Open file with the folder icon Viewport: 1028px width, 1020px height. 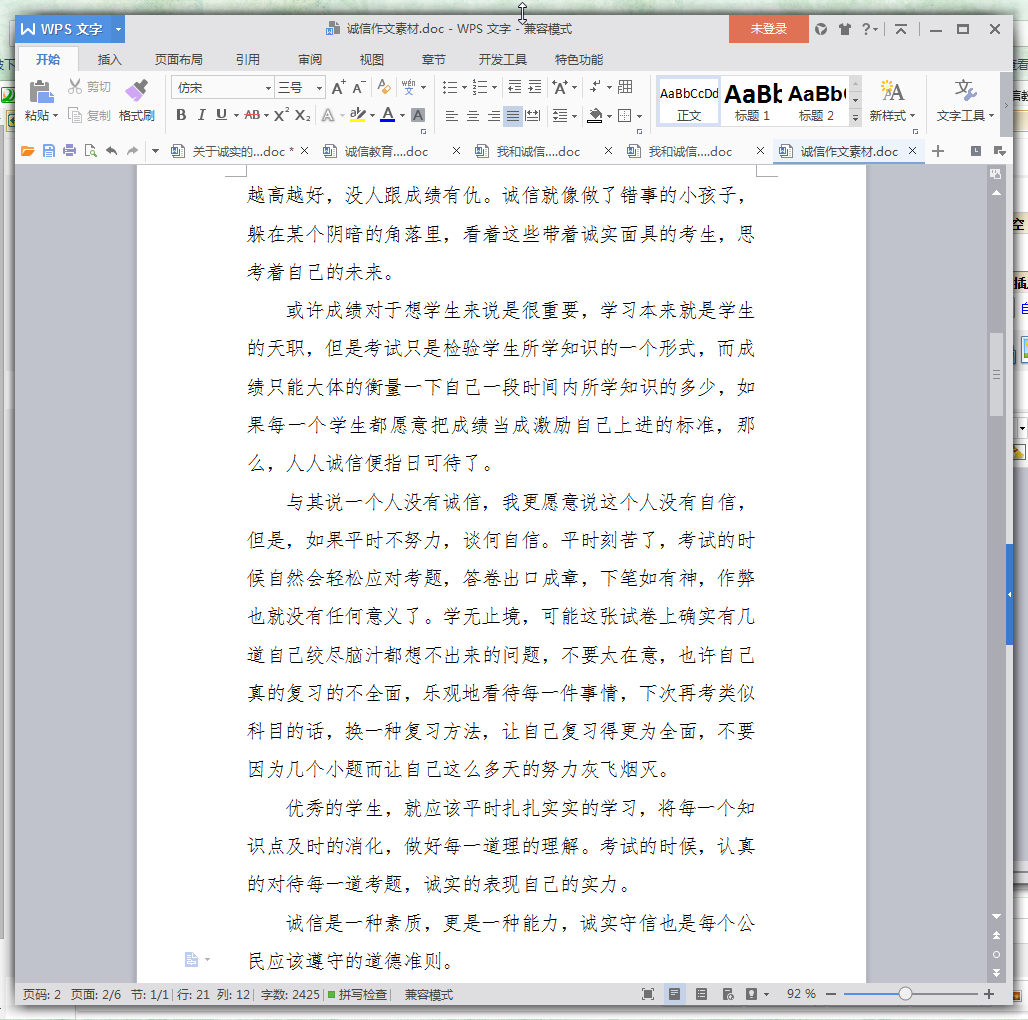(28, 151)
